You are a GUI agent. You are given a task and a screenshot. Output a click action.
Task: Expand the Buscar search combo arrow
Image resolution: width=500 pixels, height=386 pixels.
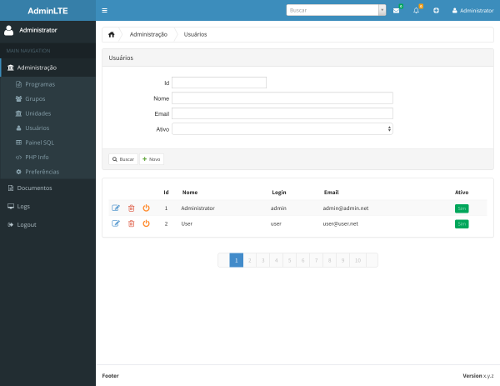382,10
